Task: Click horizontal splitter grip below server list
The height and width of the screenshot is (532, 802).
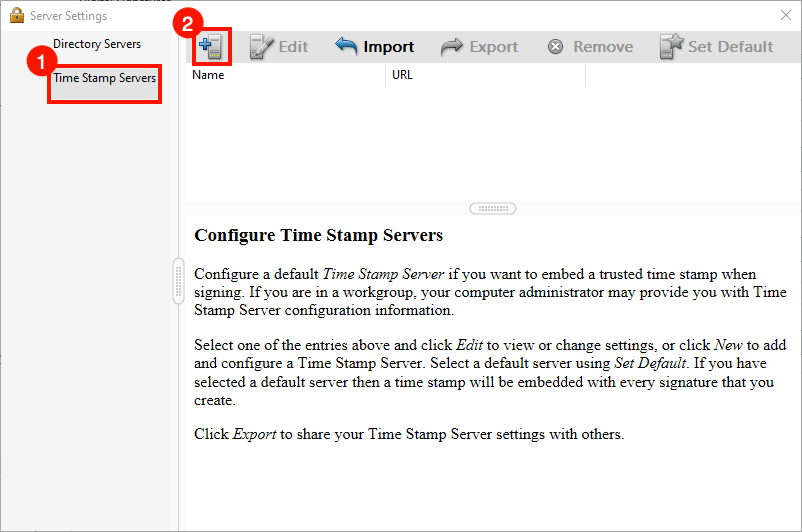Action: coord(493,208)
